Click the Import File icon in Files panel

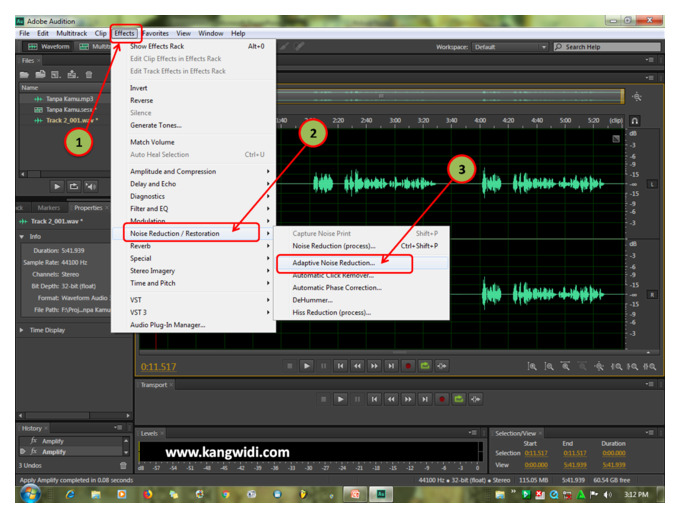coord(40,75)
